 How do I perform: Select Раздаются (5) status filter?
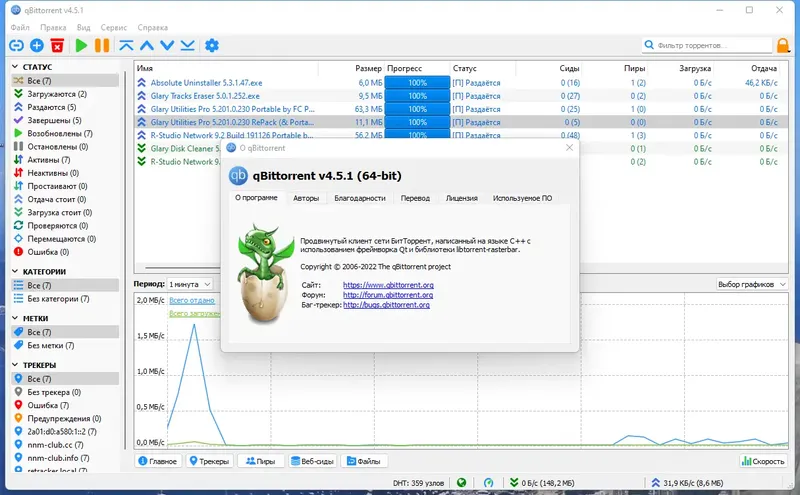pos(65,107)
